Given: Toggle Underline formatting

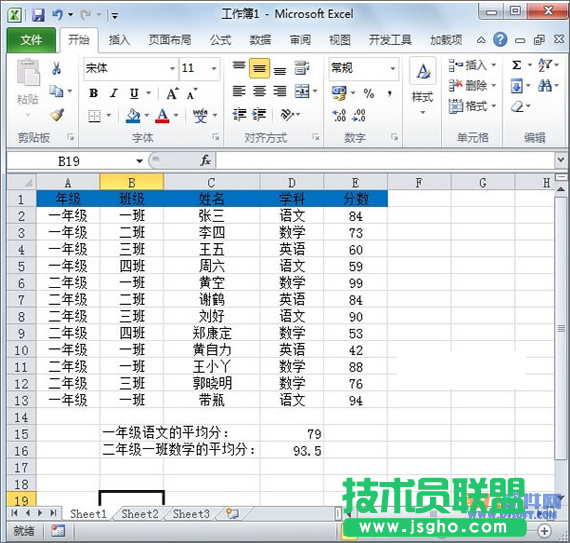Looking at the screenshot, I should 134,93.
